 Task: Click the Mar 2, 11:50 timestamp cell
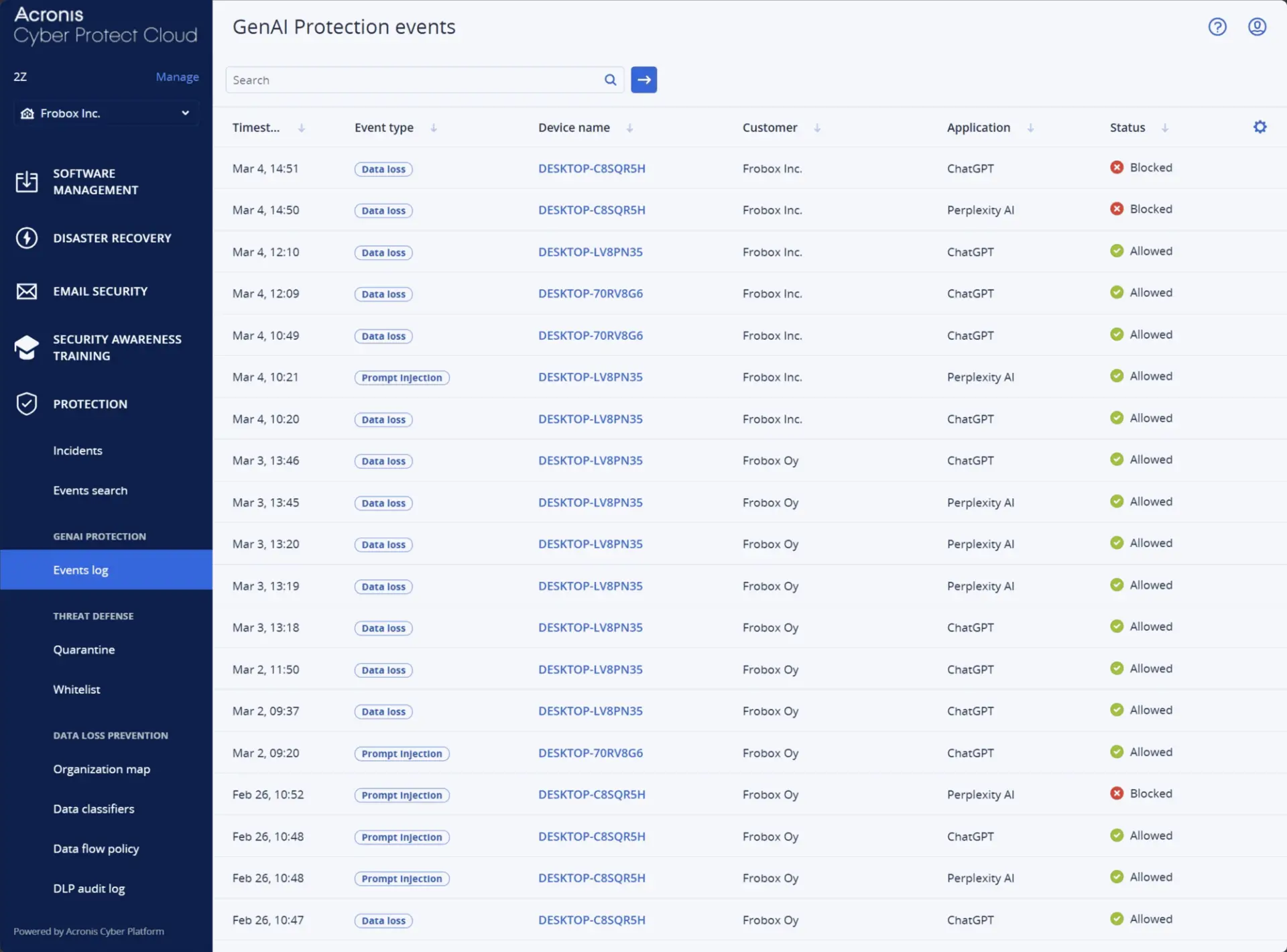click(x=266, y=670)
